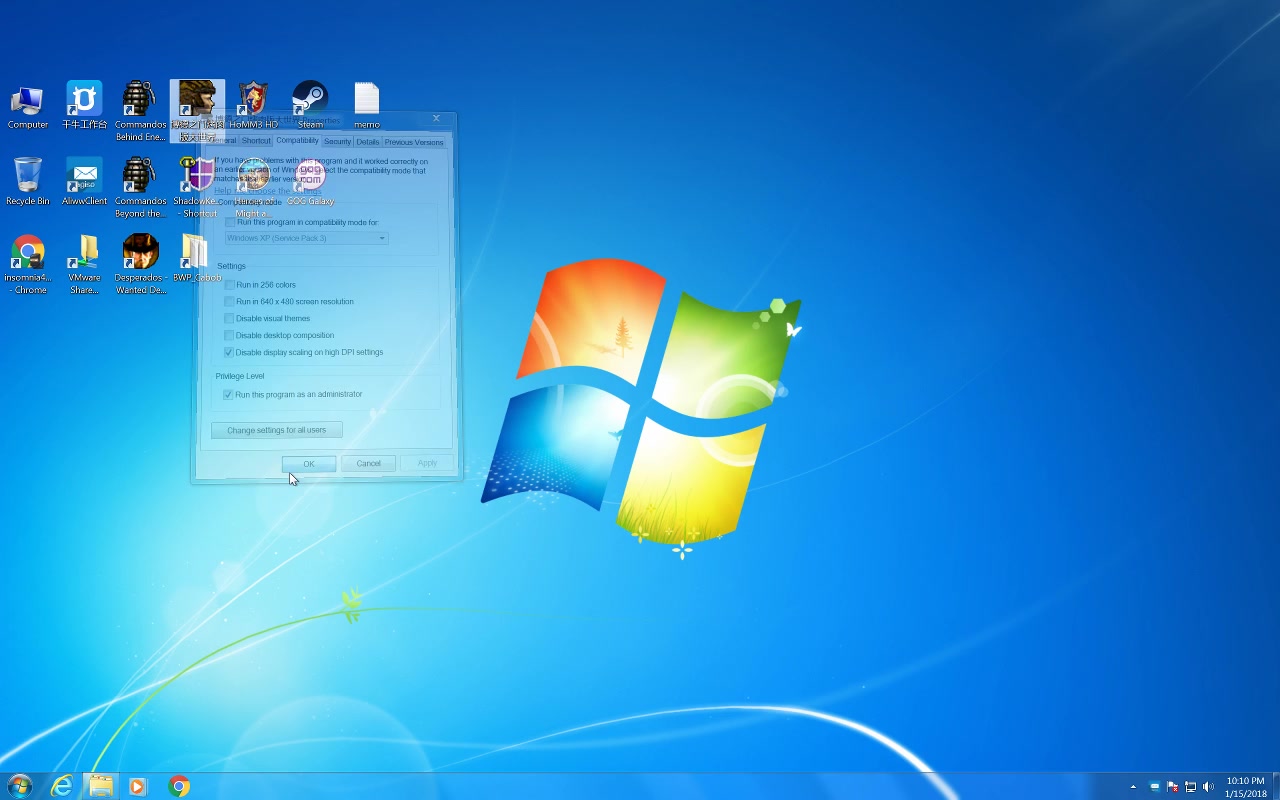Image resolution: width=1280 pixels, height=800 pixels.
Task: Enable Run in 256 colors
Action: 229,285
